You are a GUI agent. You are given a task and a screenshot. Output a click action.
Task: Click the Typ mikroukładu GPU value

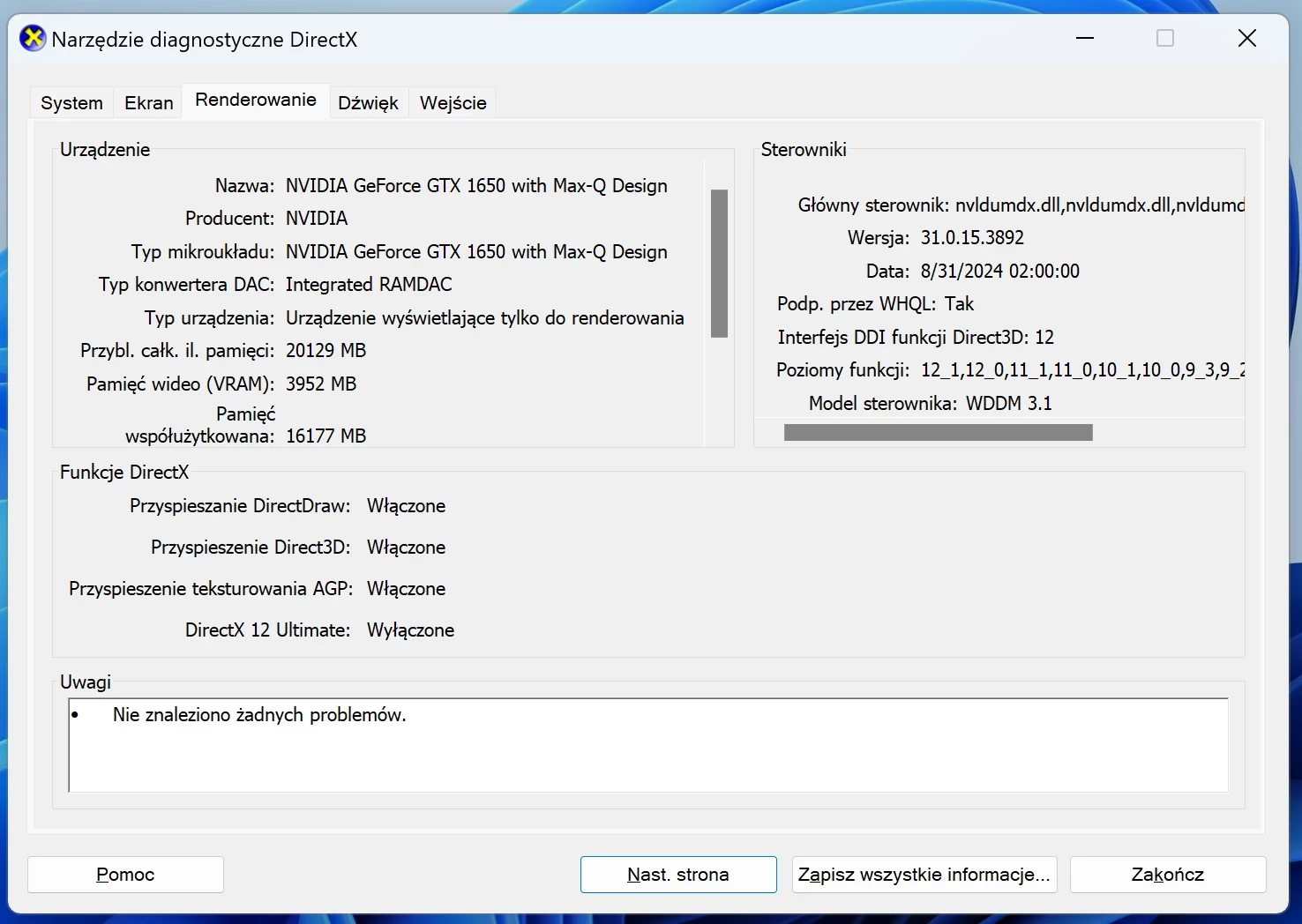pos(476,252)
